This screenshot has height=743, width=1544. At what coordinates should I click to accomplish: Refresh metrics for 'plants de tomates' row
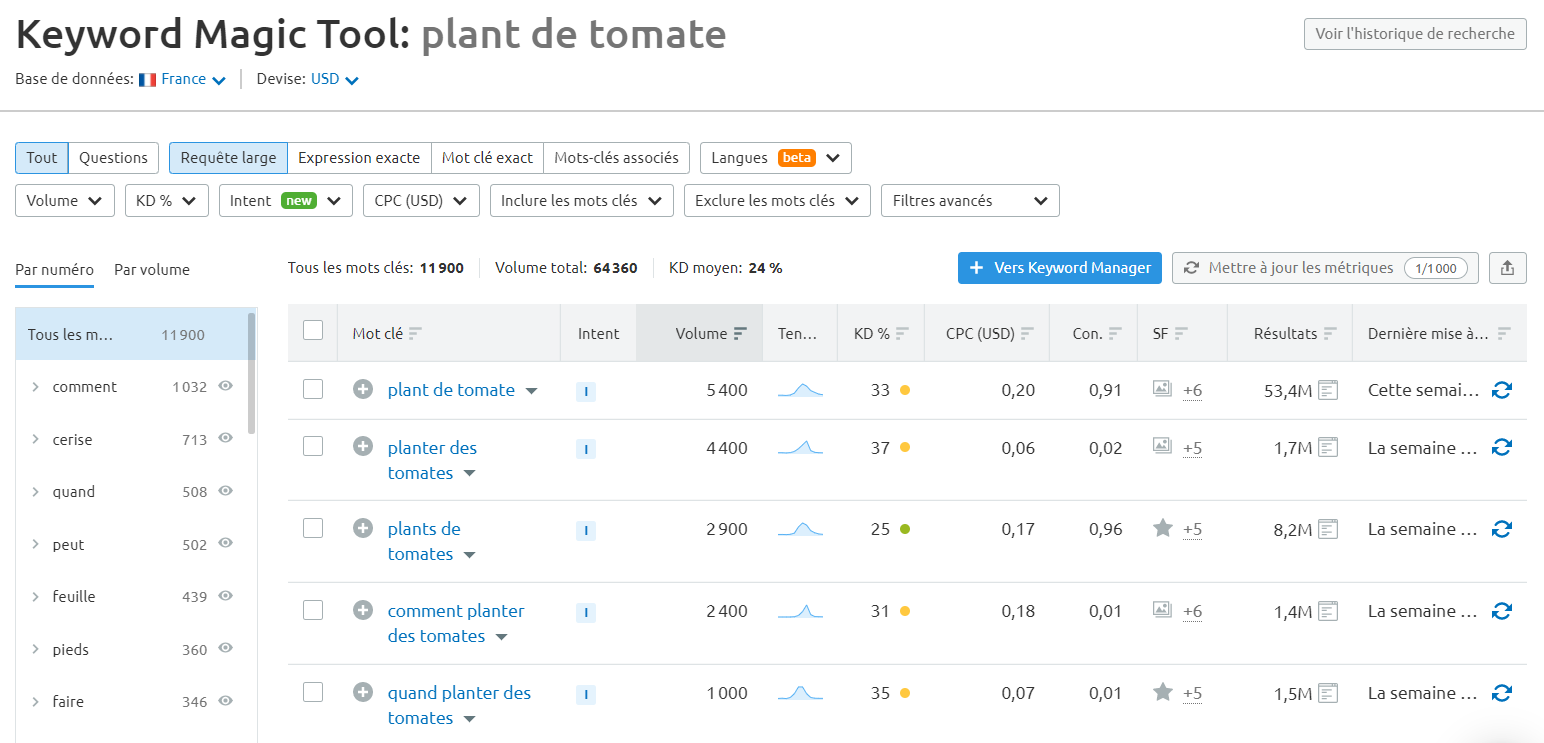(1501, 529)
